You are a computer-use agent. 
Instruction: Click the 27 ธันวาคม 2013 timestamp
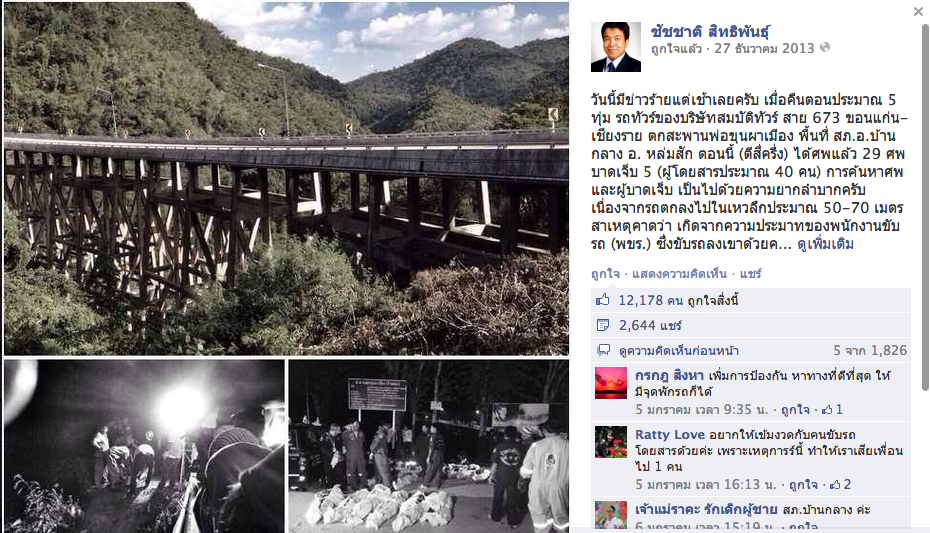[x=764, y=49]
